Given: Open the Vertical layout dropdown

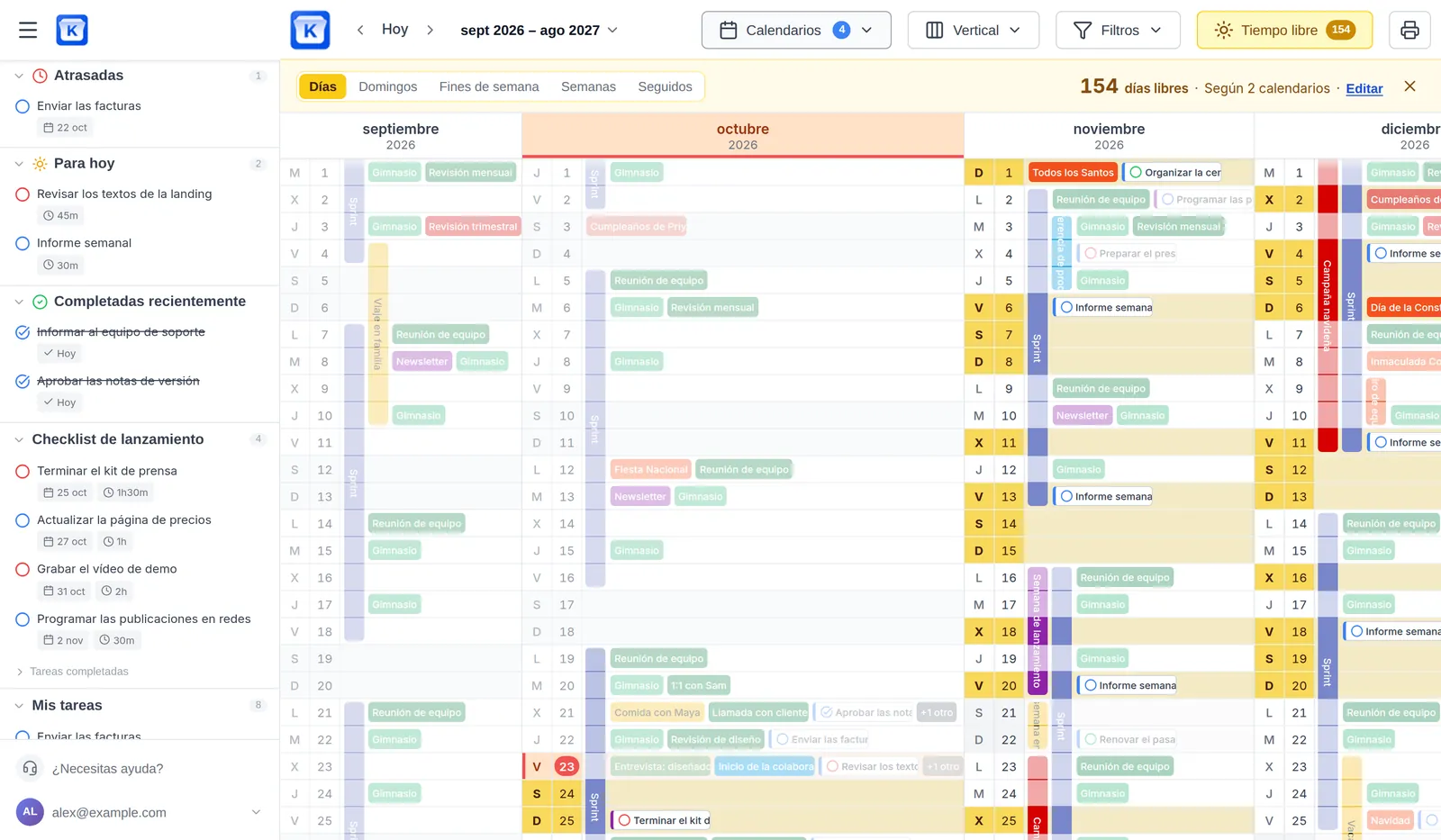Looking at the screenshot, I should tap(974, 30).
